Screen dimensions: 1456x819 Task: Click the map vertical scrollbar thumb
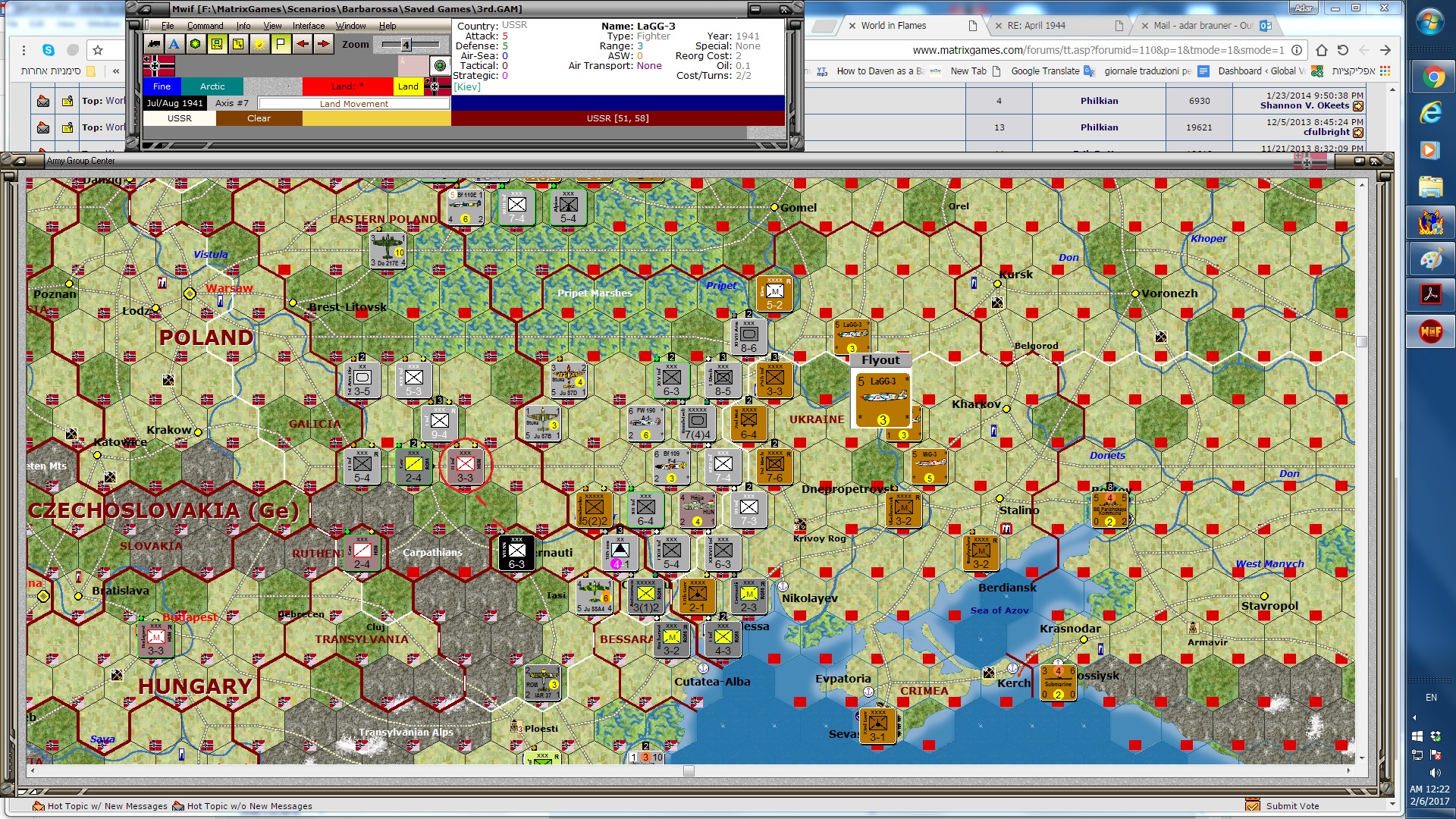(1362, 341)
